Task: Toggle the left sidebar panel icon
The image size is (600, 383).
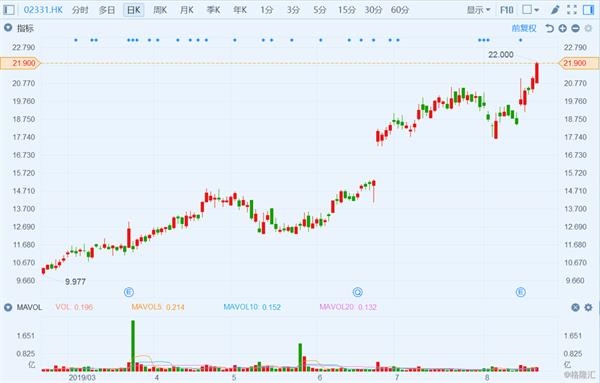Action: 9,10
